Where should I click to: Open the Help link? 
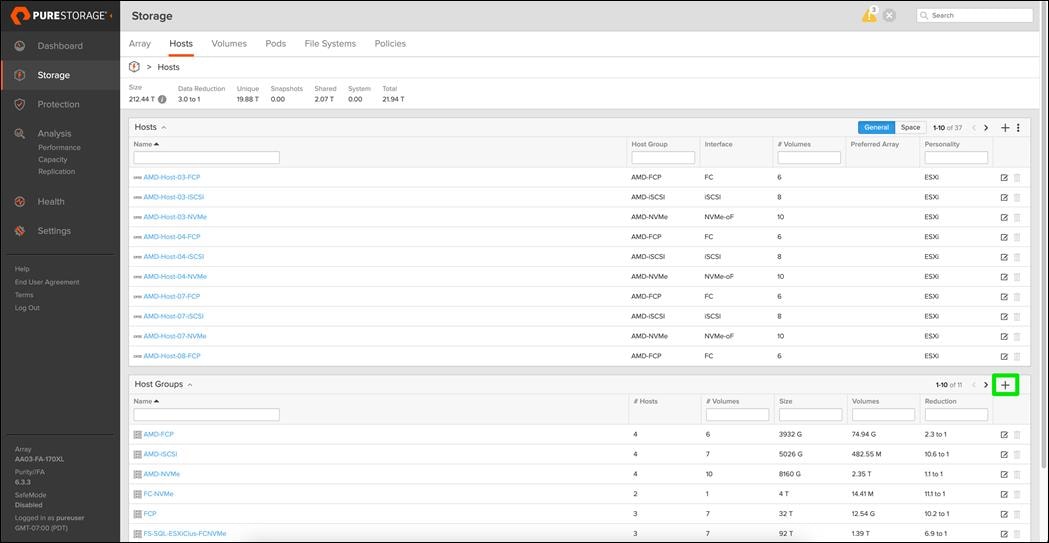coord(22,269)
